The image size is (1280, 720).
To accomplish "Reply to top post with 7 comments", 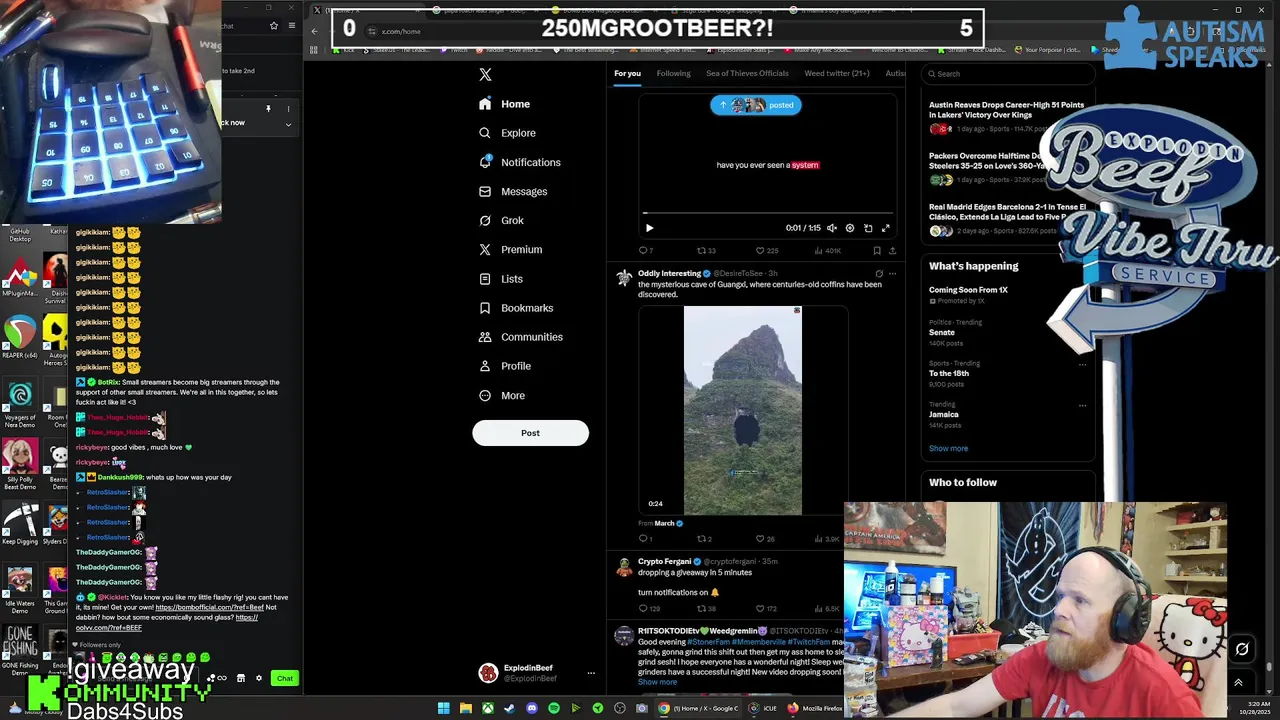I will tap(646, 251).
